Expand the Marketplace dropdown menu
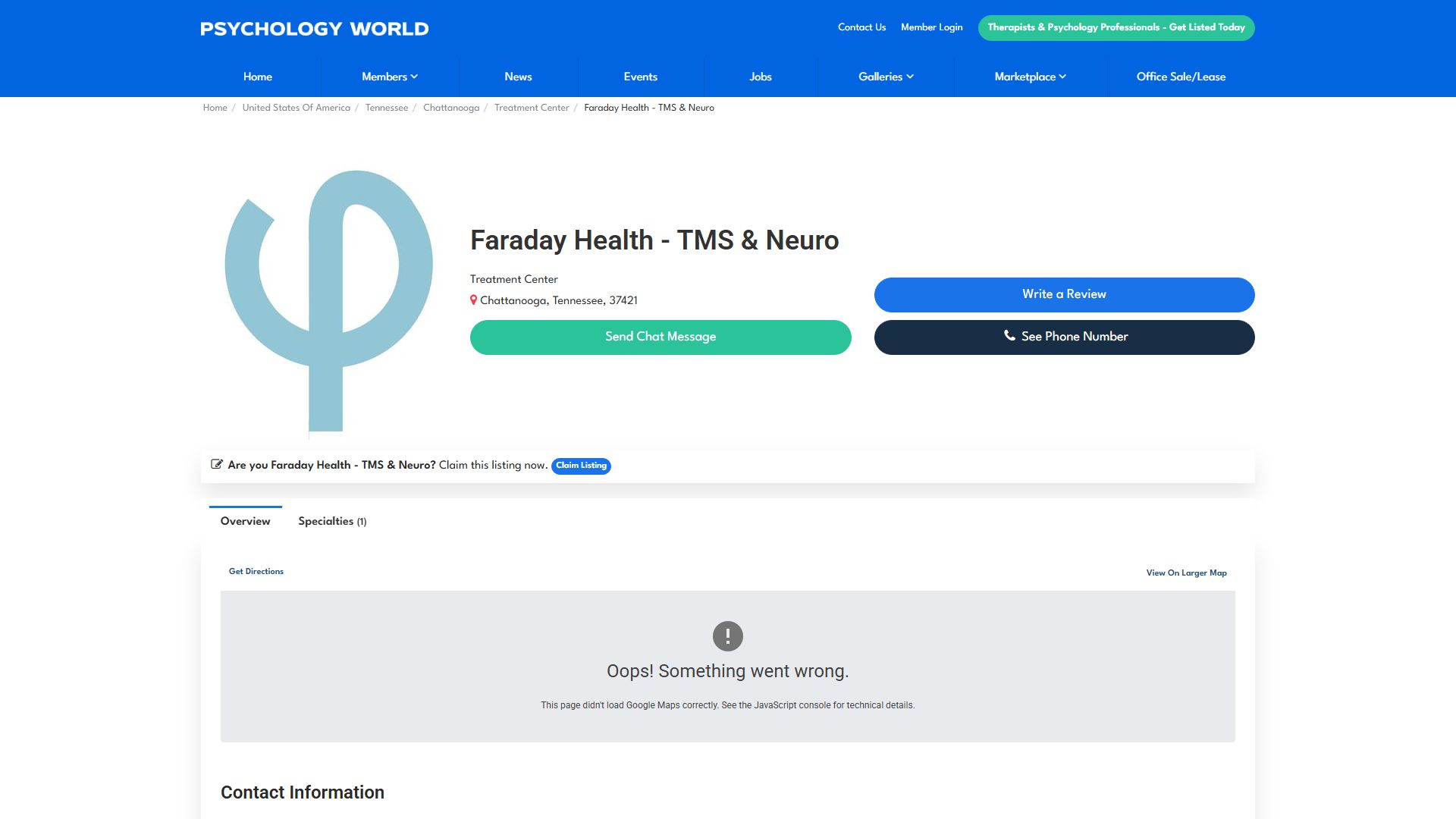Image resolution: width=1456 pixels, height=819 pixels. pos(1030,77)
